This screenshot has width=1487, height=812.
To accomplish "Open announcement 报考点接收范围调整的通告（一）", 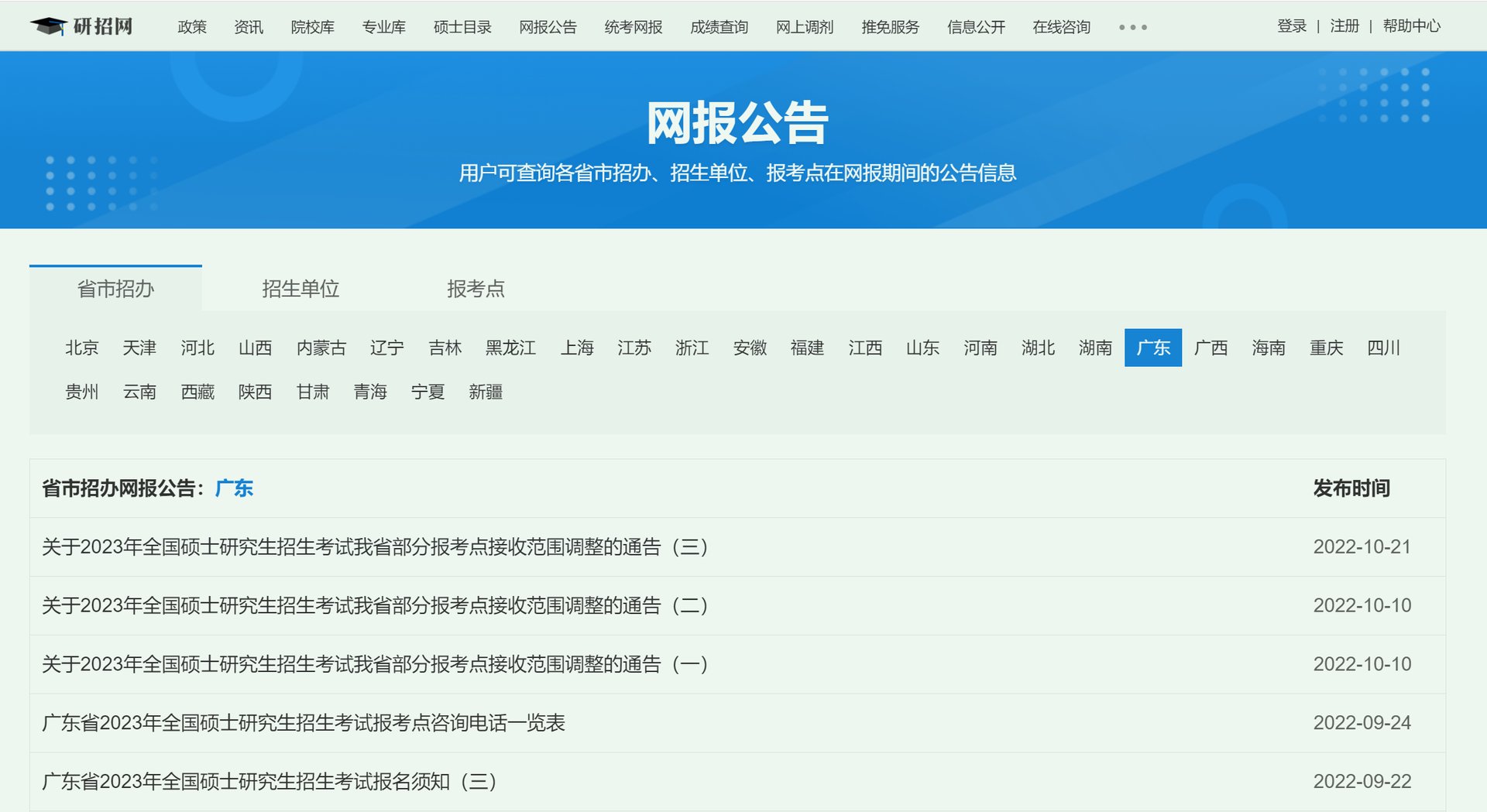I will [x=375, y=664].
